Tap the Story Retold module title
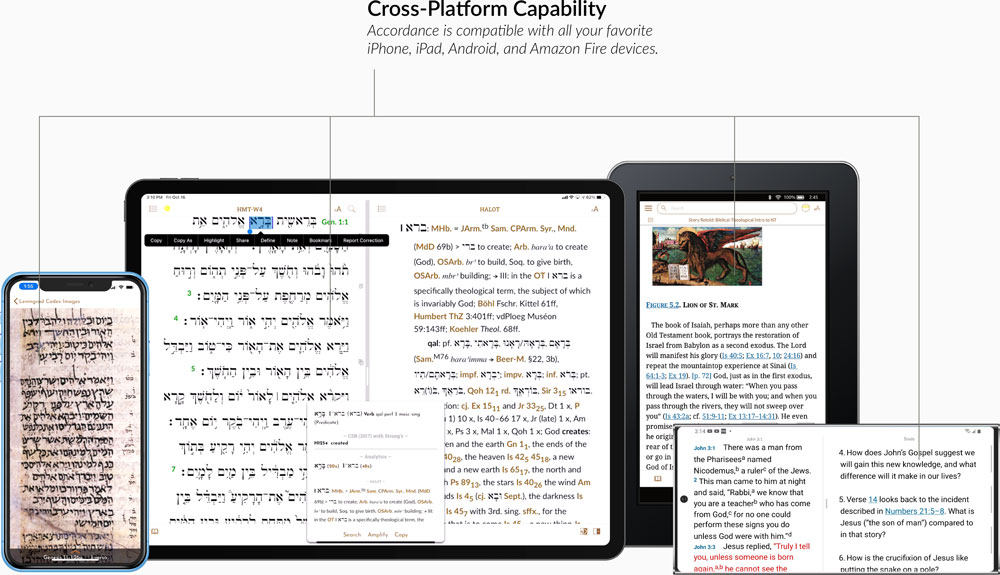1000x575 pixels. [732, 220]
